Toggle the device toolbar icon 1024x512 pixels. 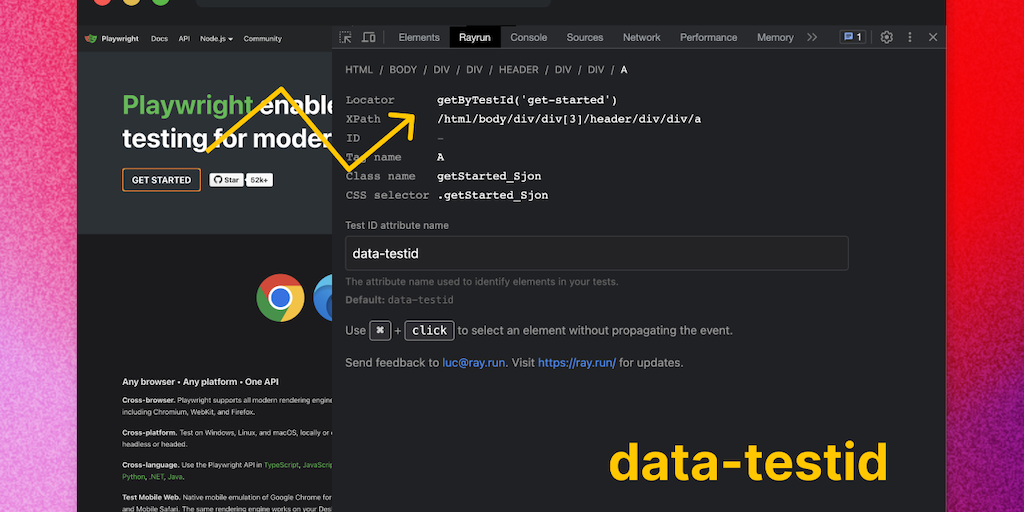point(368,37)
